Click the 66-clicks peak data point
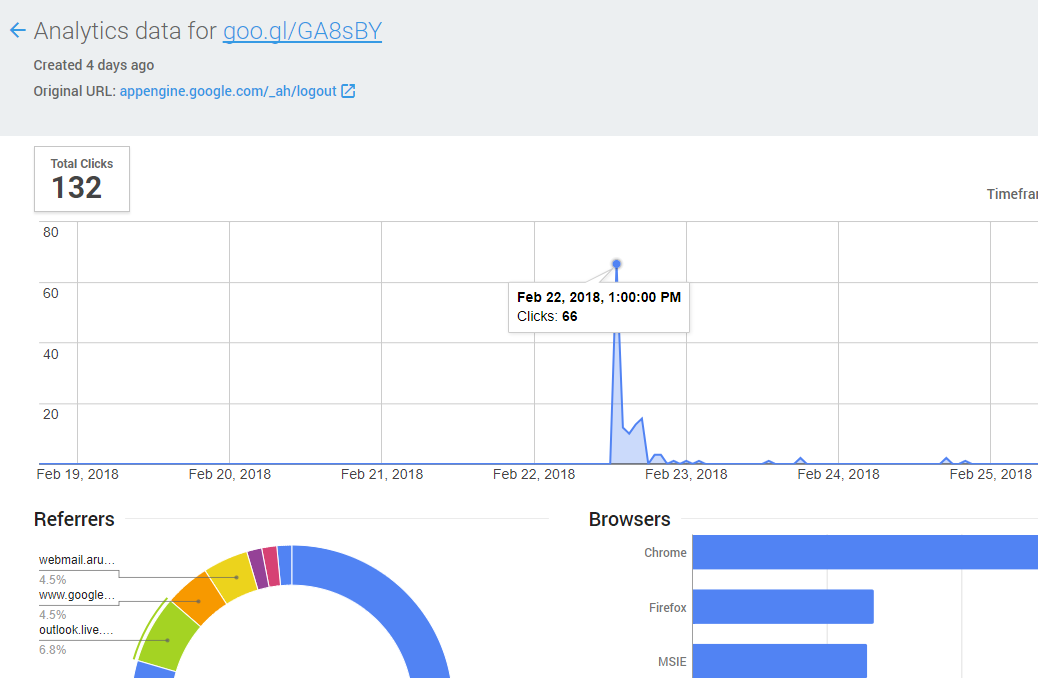The height and width of the screenshot is (678, 1038). [616, 264]
